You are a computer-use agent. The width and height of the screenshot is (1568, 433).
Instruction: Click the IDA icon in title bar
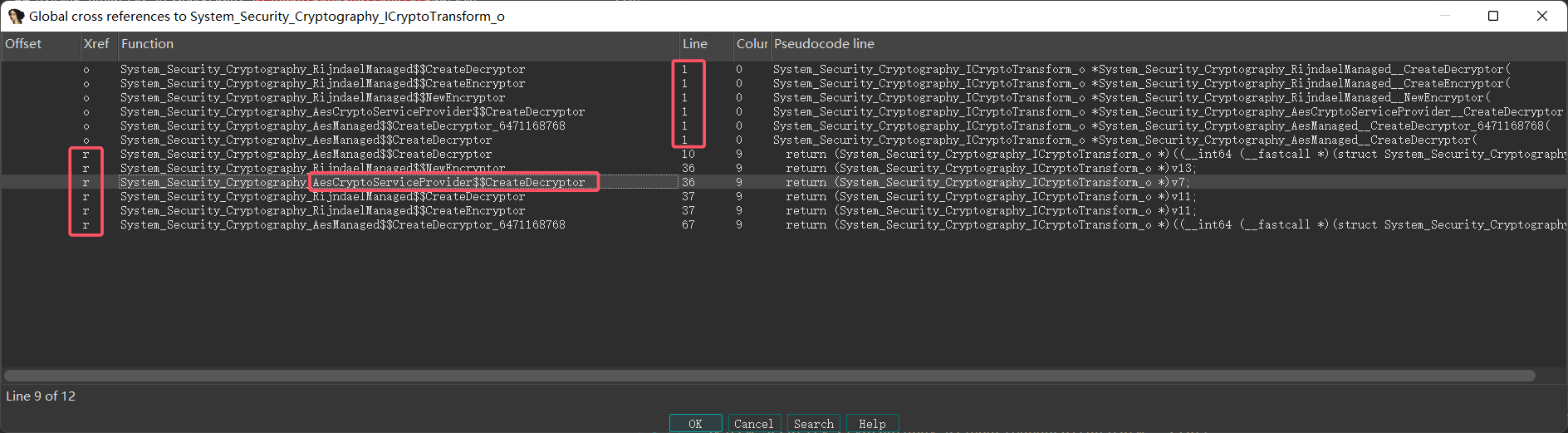click(15, 16)
